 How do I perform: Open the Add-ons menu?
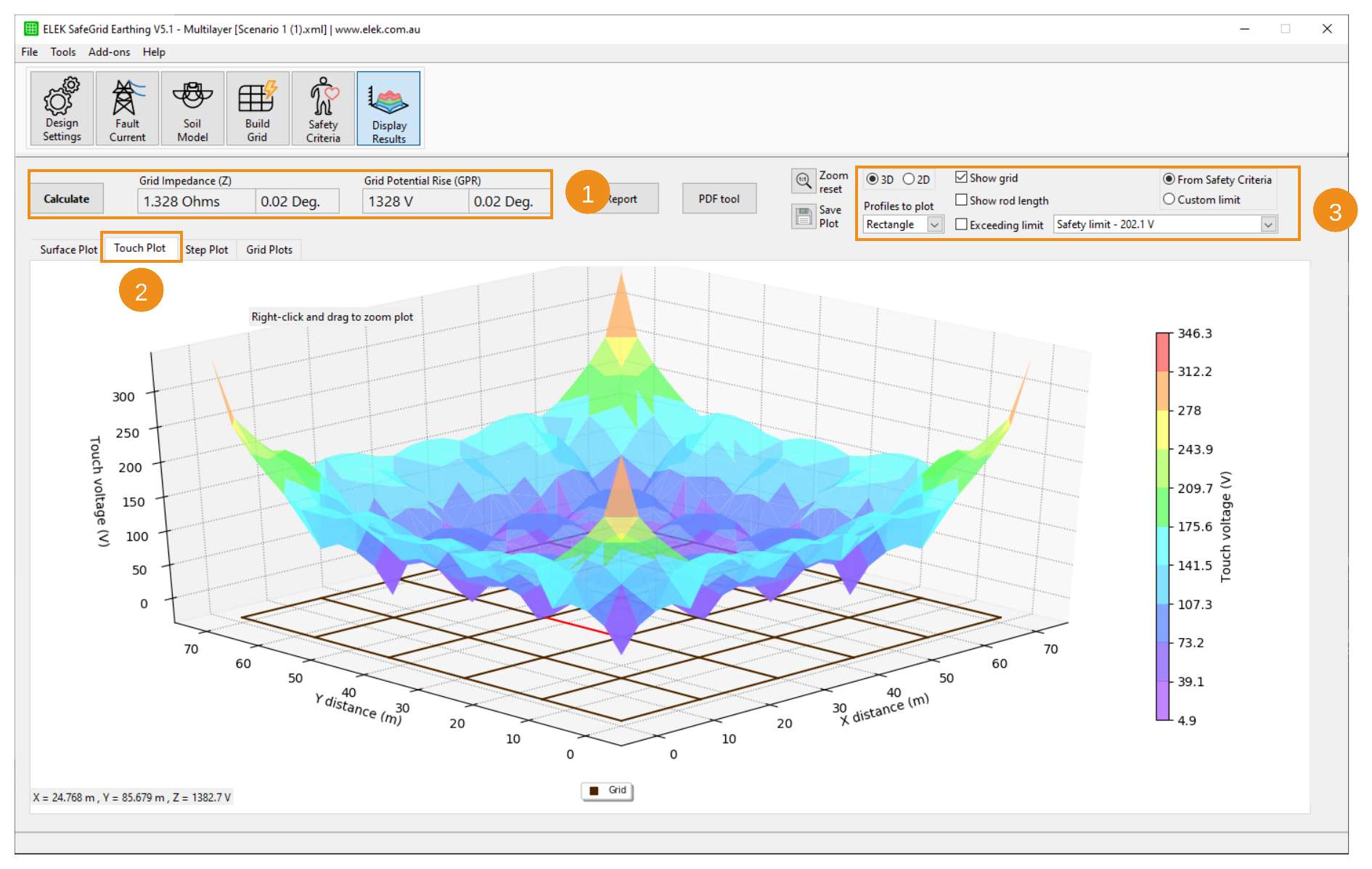click(x=108, y=52)
